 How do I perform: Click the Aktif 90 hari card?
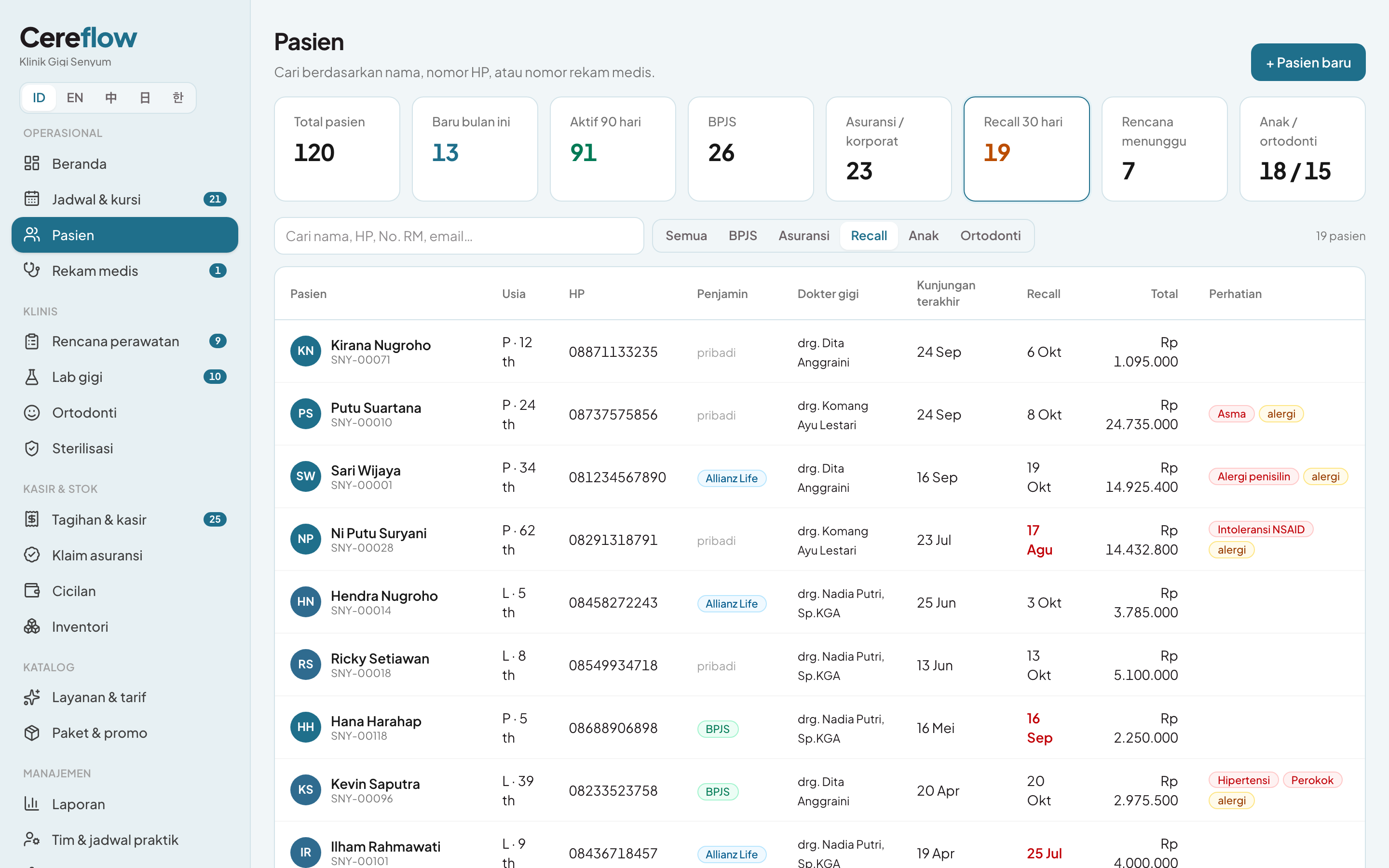[613, 149]
